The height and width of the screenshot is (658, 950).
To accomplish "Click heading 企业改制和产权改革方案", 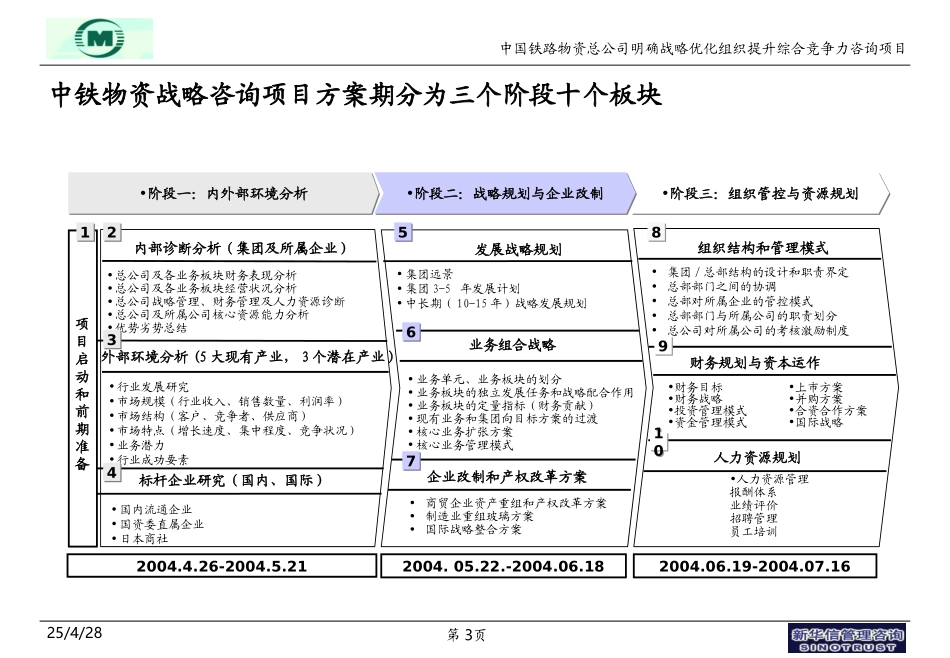I will (x=507, y=477).
